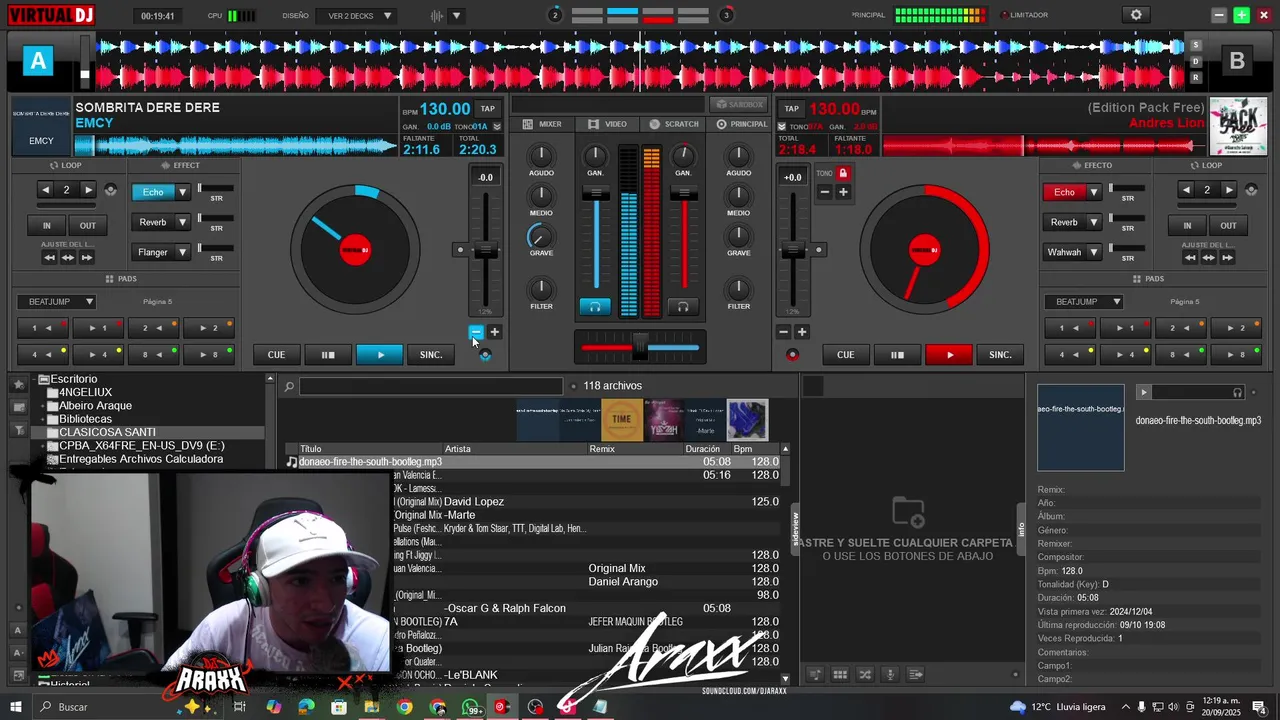Click deck A loop adjust rewind icon
The height and width of the screenshot is (720, 1280).
[49, 258]
